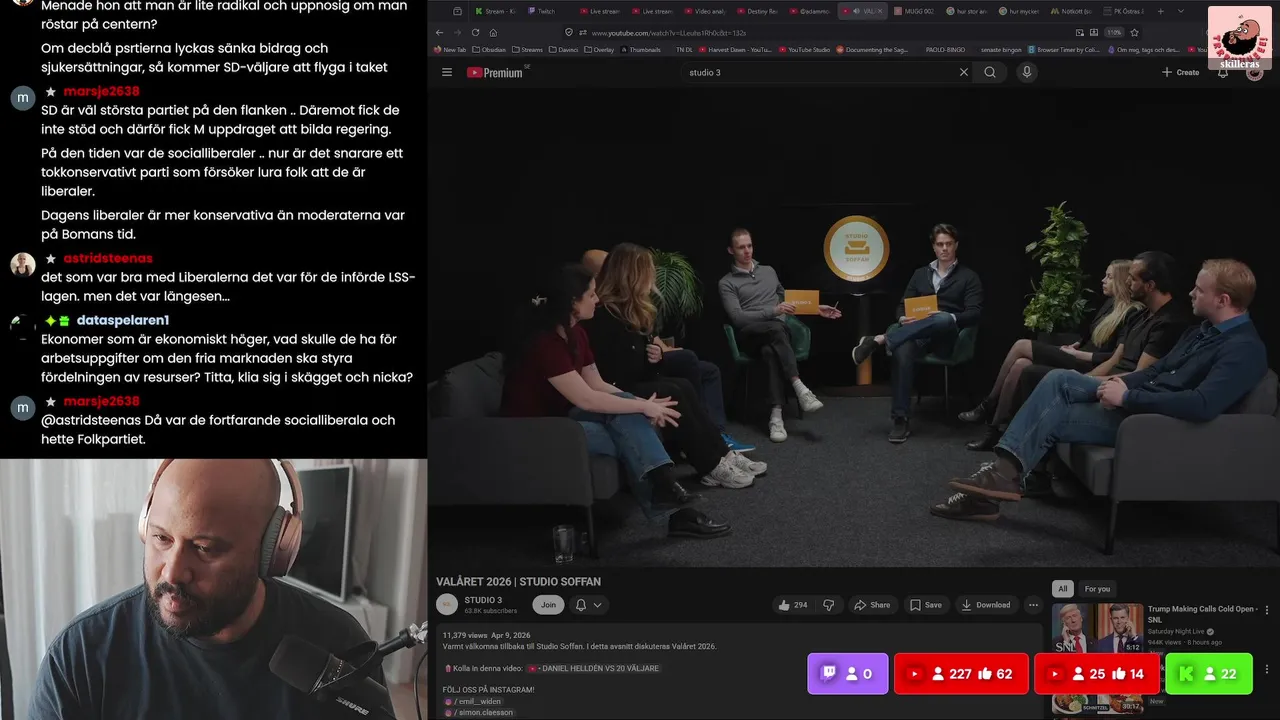Save the video to a playlist
The width and height of the screenshot is (1280, 720).
pos(925,605)
